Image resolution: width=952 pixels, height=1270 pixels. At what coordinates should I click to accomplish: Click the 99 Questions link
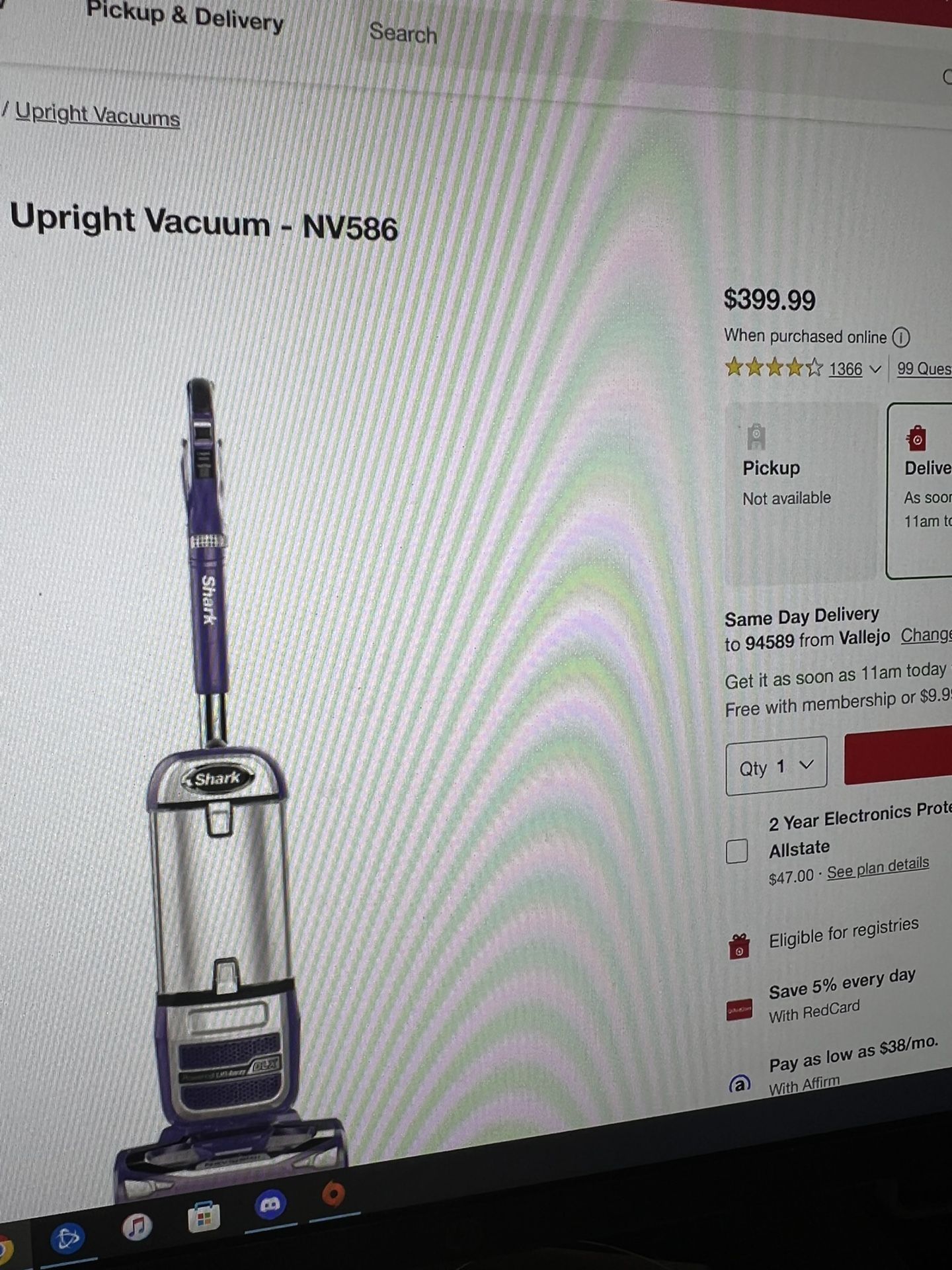pyautogui.click(x=924, y=368)
